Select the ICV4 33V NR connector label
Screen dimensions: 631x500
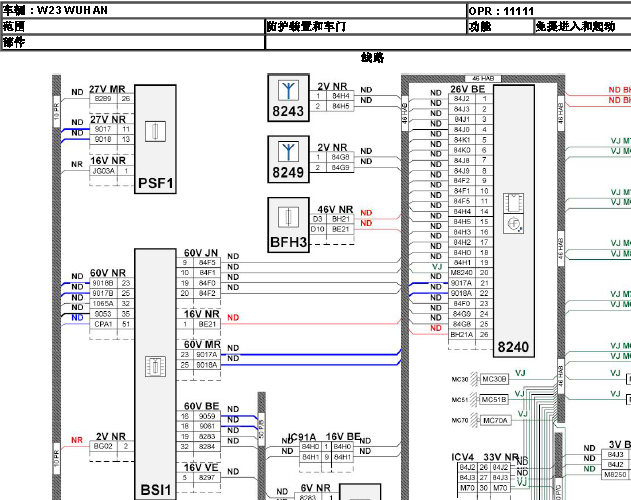(x=485, y=457)
